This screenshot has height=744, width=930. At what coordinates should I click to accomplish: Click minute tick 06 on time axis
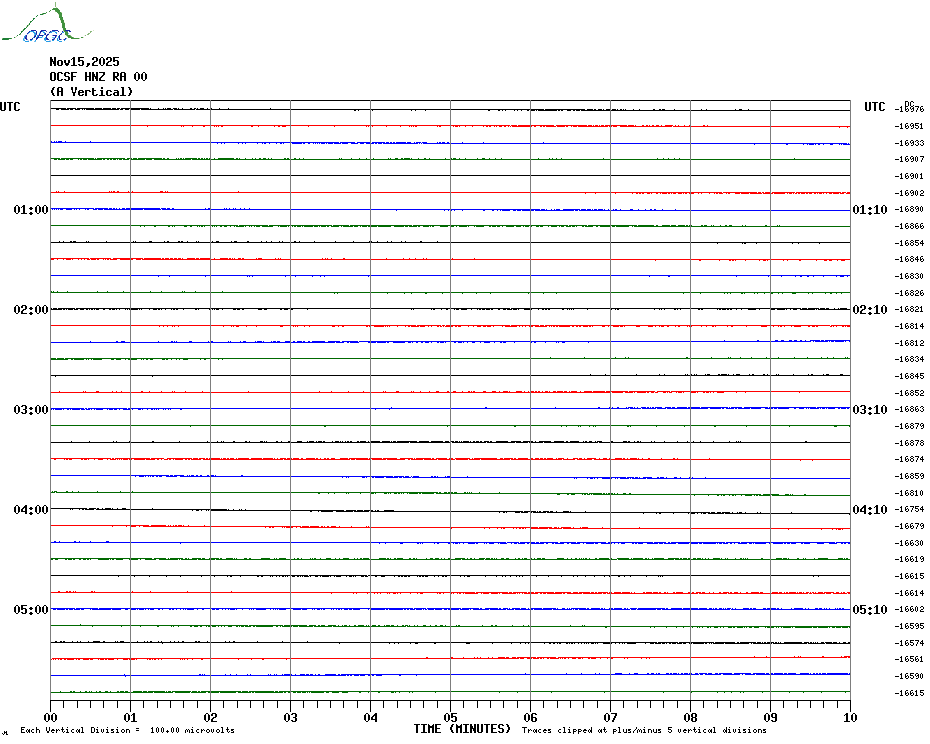531,717
